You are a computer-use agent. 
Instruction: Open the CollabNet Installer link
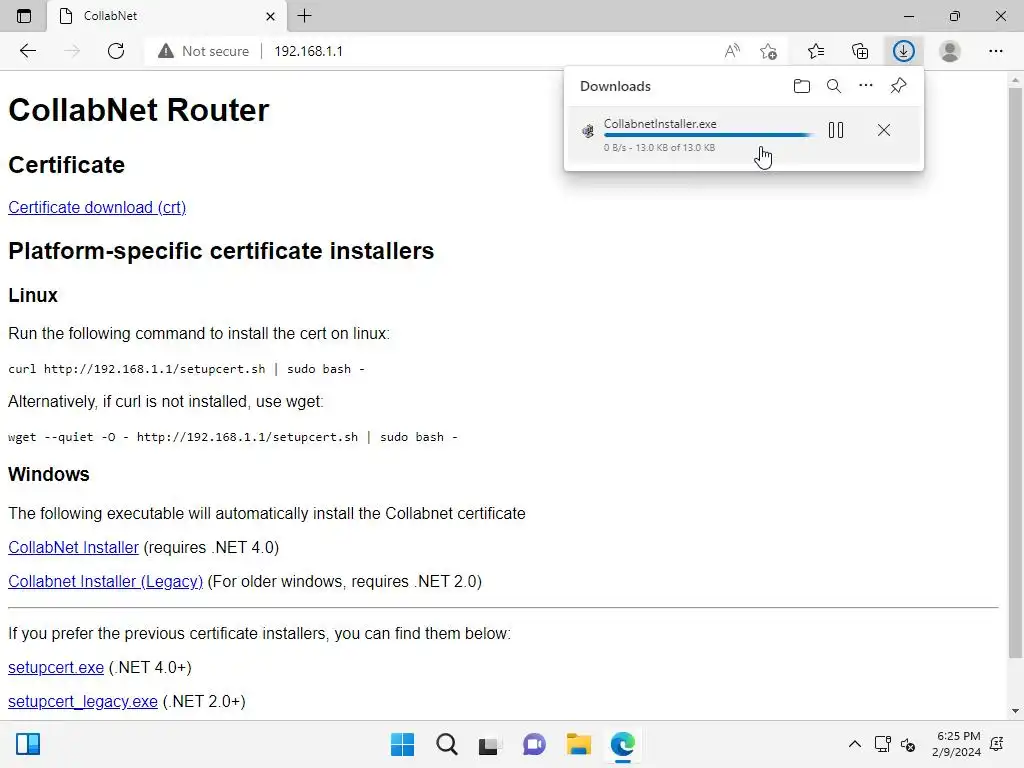73,547
